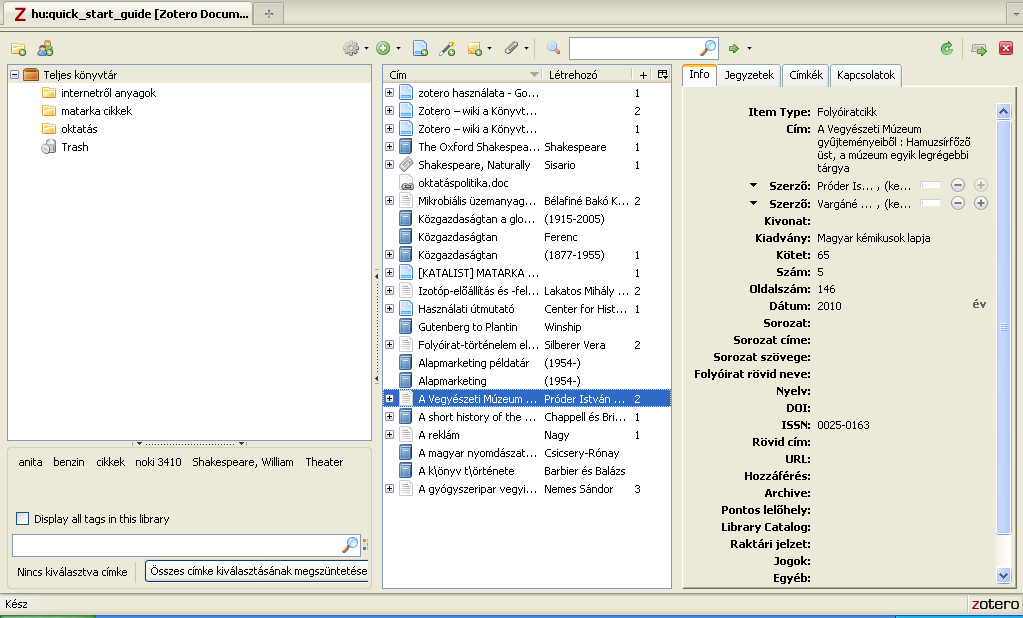This screenshot has height=618, width=1023.
Task: Open the Locate arrow dropdown
Action: tap(749, 49)
